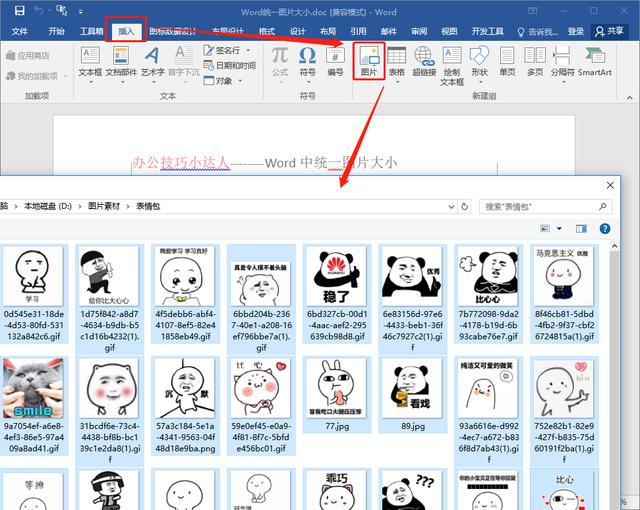
Task: Select the 学习 thumbnail 0d545e31 gif
Action: (x=33, y=276)
